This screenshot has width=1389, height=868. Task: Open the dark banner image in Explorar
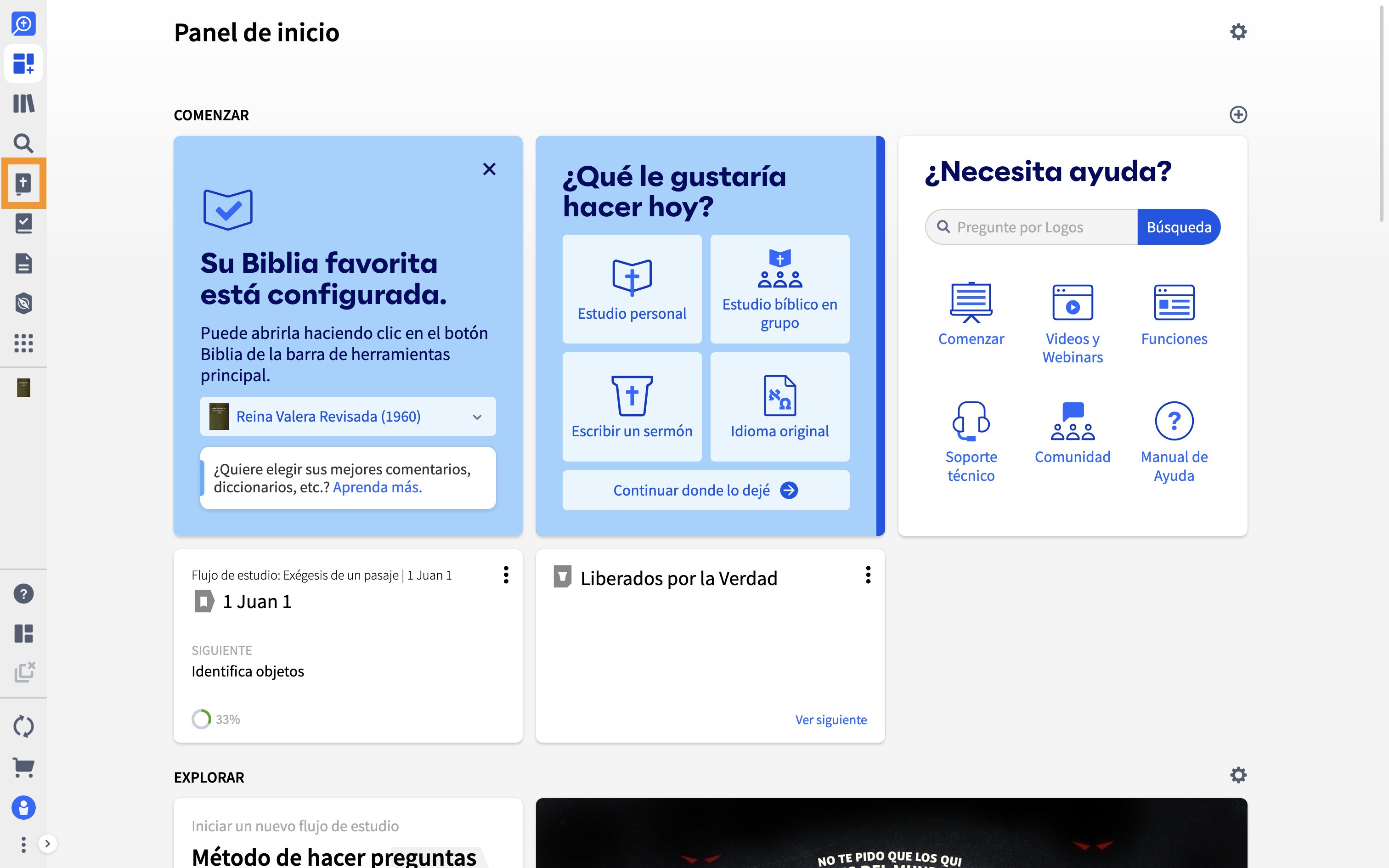[891, 833]
